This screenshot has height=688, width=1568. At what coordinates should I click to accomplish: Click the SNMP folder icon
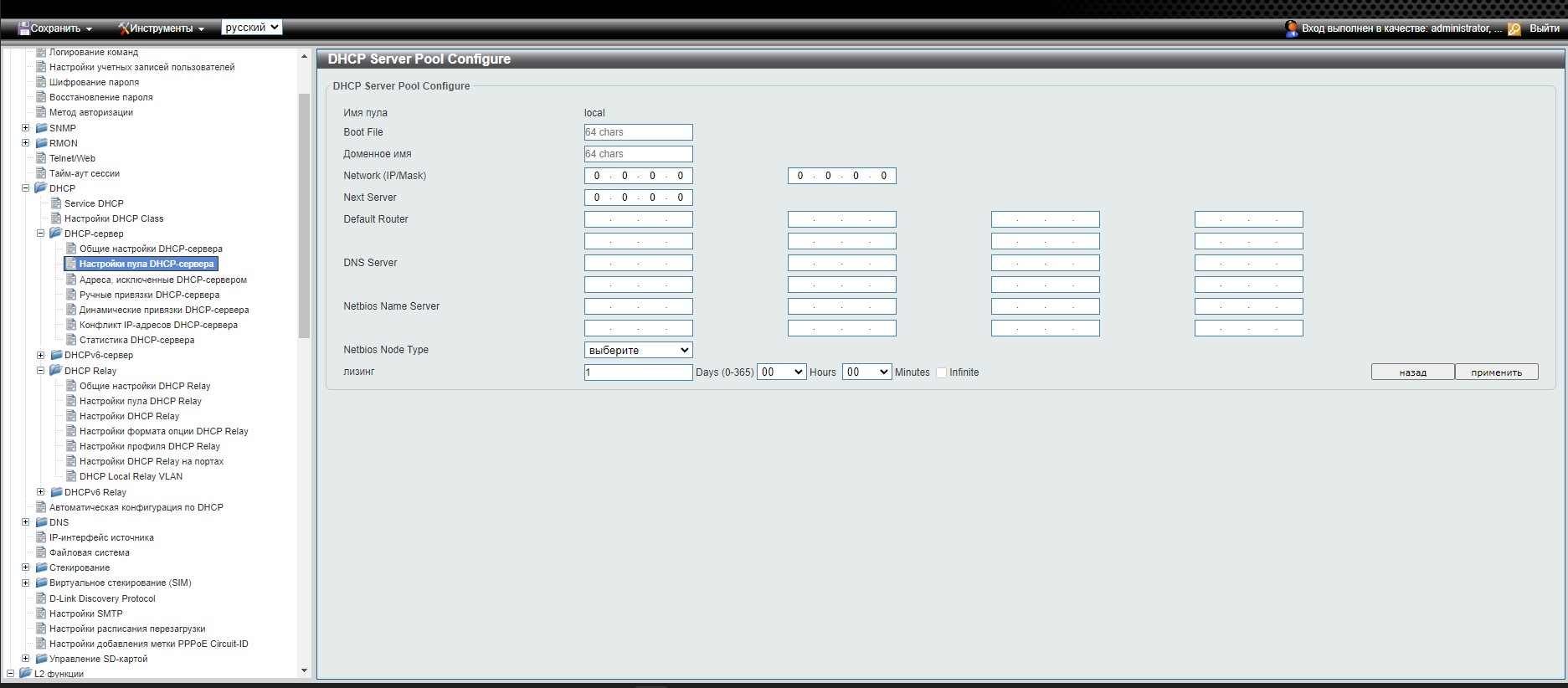tap(41, 128)
